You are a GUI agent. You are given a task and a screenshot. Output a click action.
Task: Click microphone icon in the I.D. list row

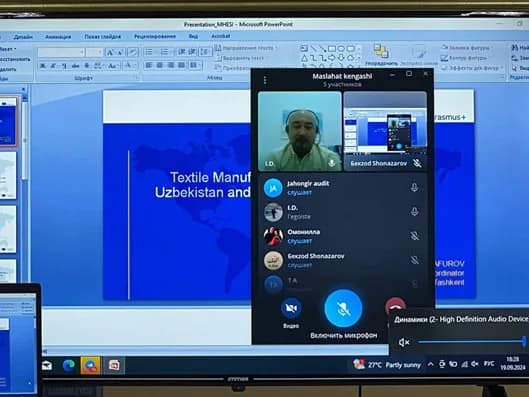point(415,212)
